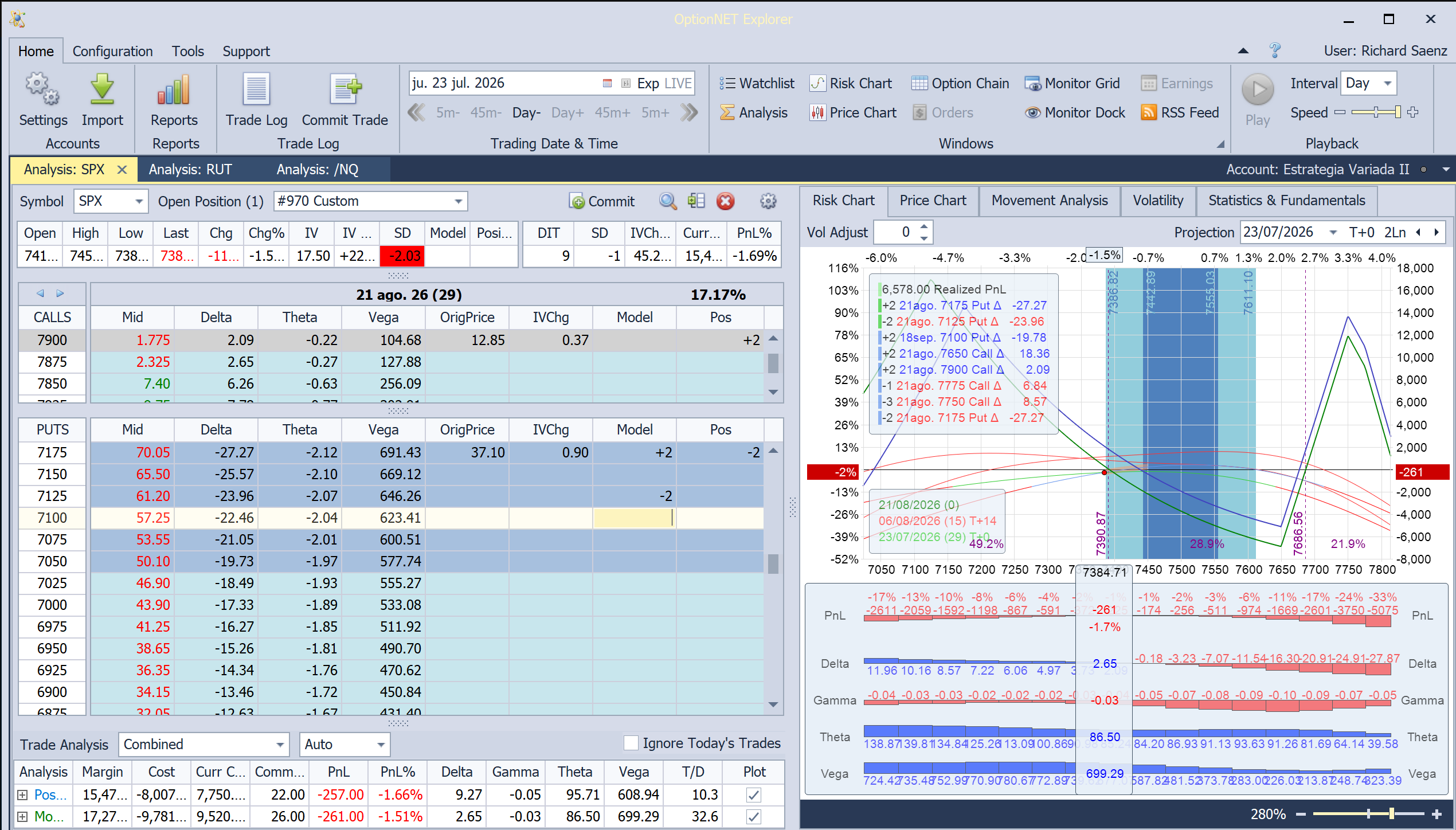Switch to the Analysis: RUT tab
The height and width of the screenshot is (830, 1456).
[x=190, y=170]
